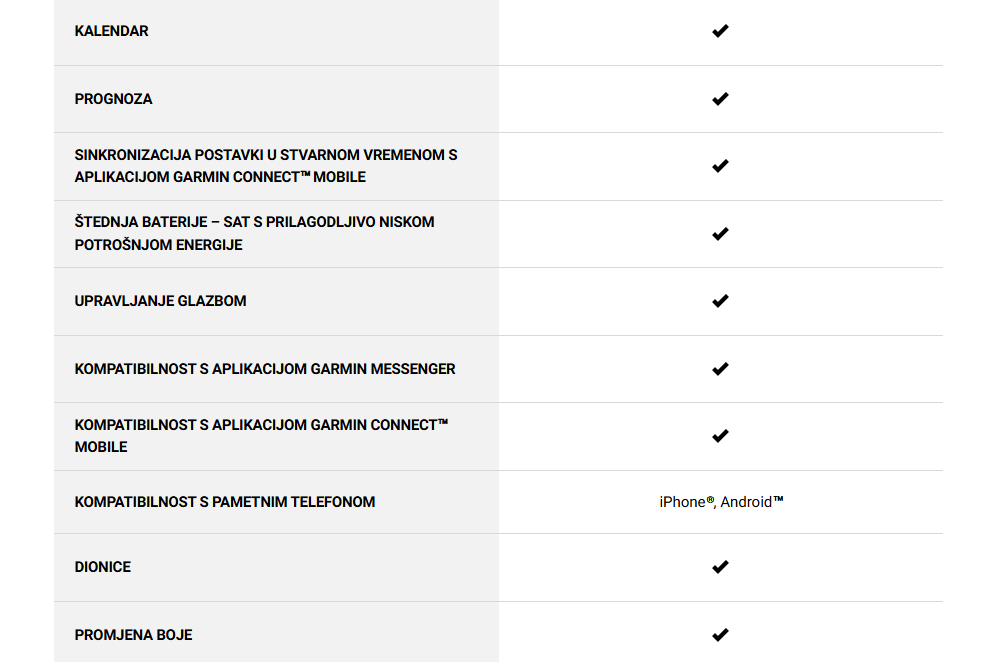Viewport: 992px width, 662px height.
Task: Click the ŠTEDNJA BATERIJE feature label
Action: 254,234
